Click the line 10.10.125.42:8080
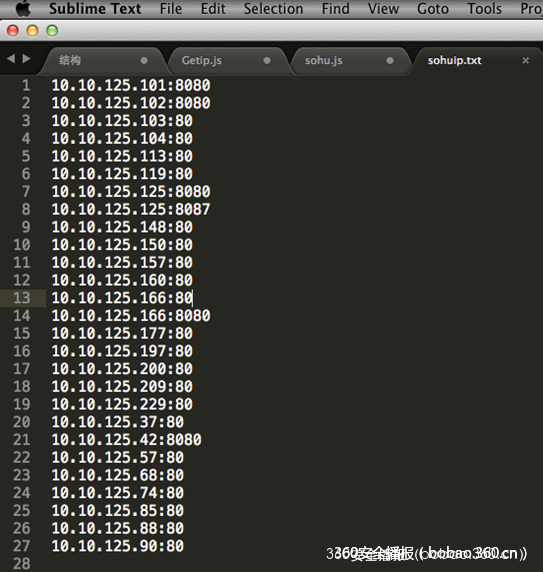This screenshot has width=543, height=572. tap(127, 440)
